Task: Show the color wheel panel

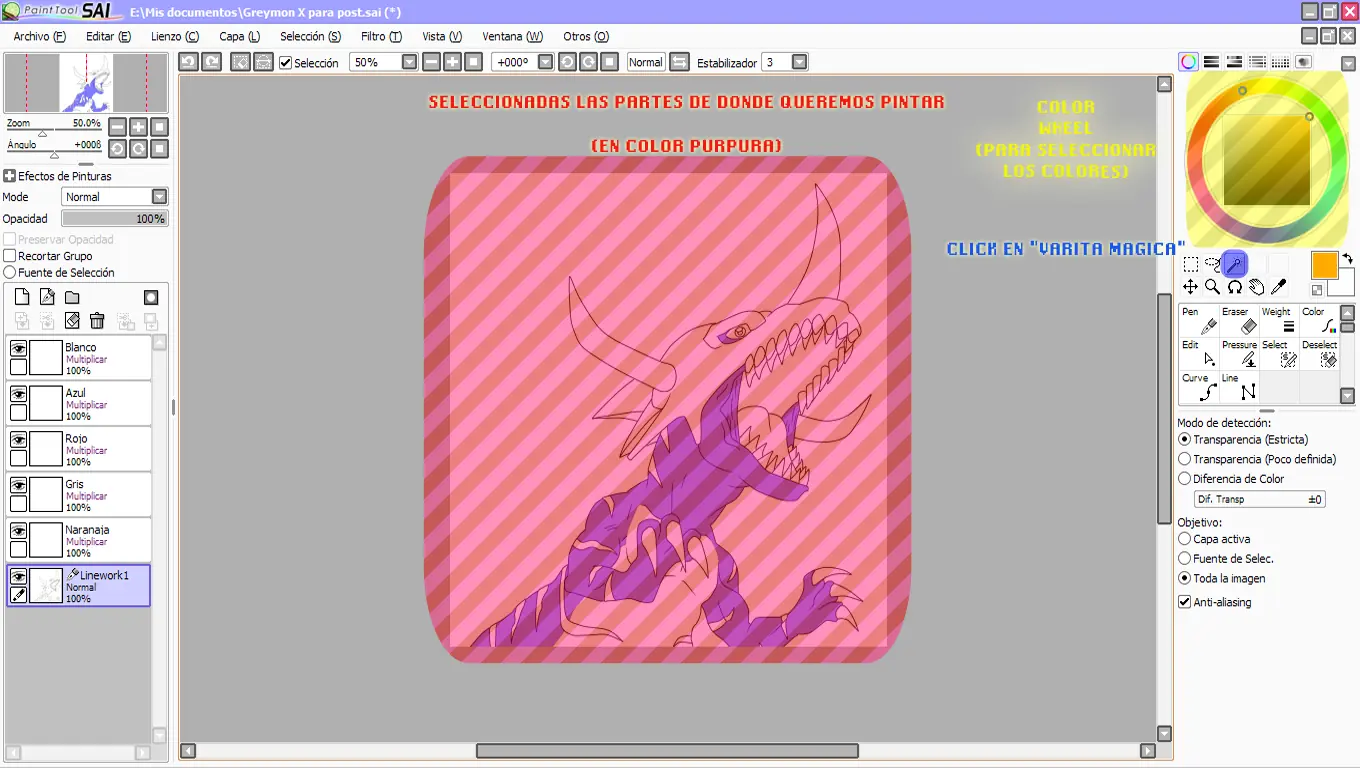Action: point(1188,62)
